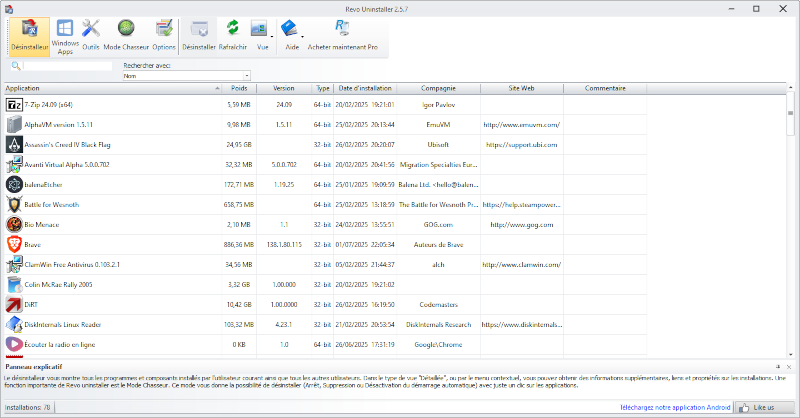Sort by Poids column header
Screen dimensions: 800x418
coord(239,88)
